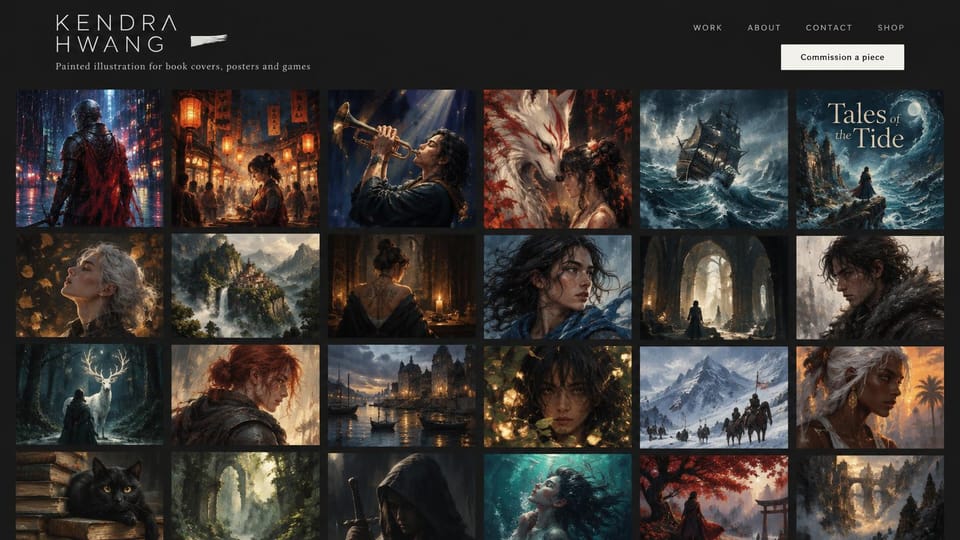Open the glowing white stag forest painting

tap(90, 394)
